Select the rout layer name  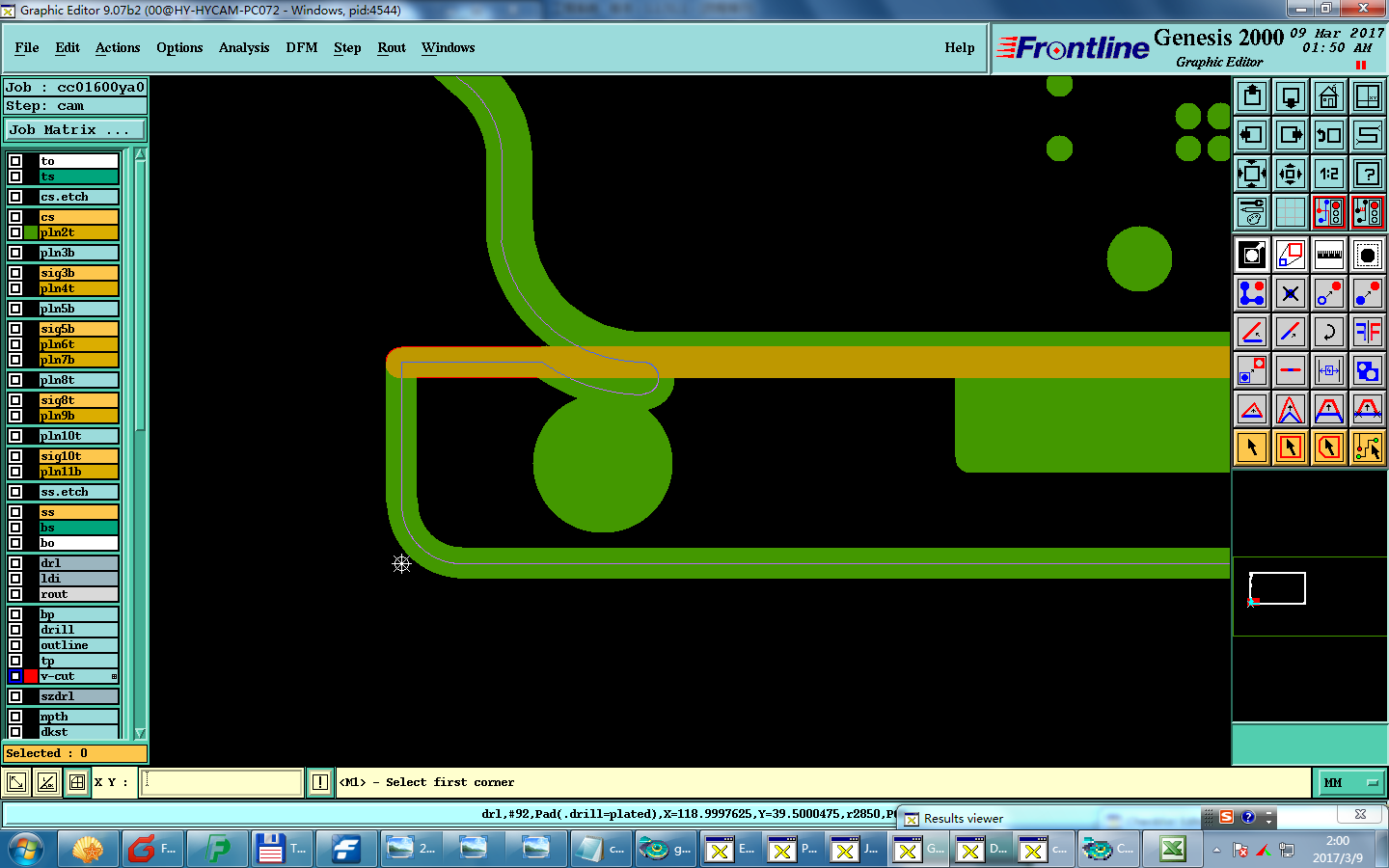coord(78,594)
